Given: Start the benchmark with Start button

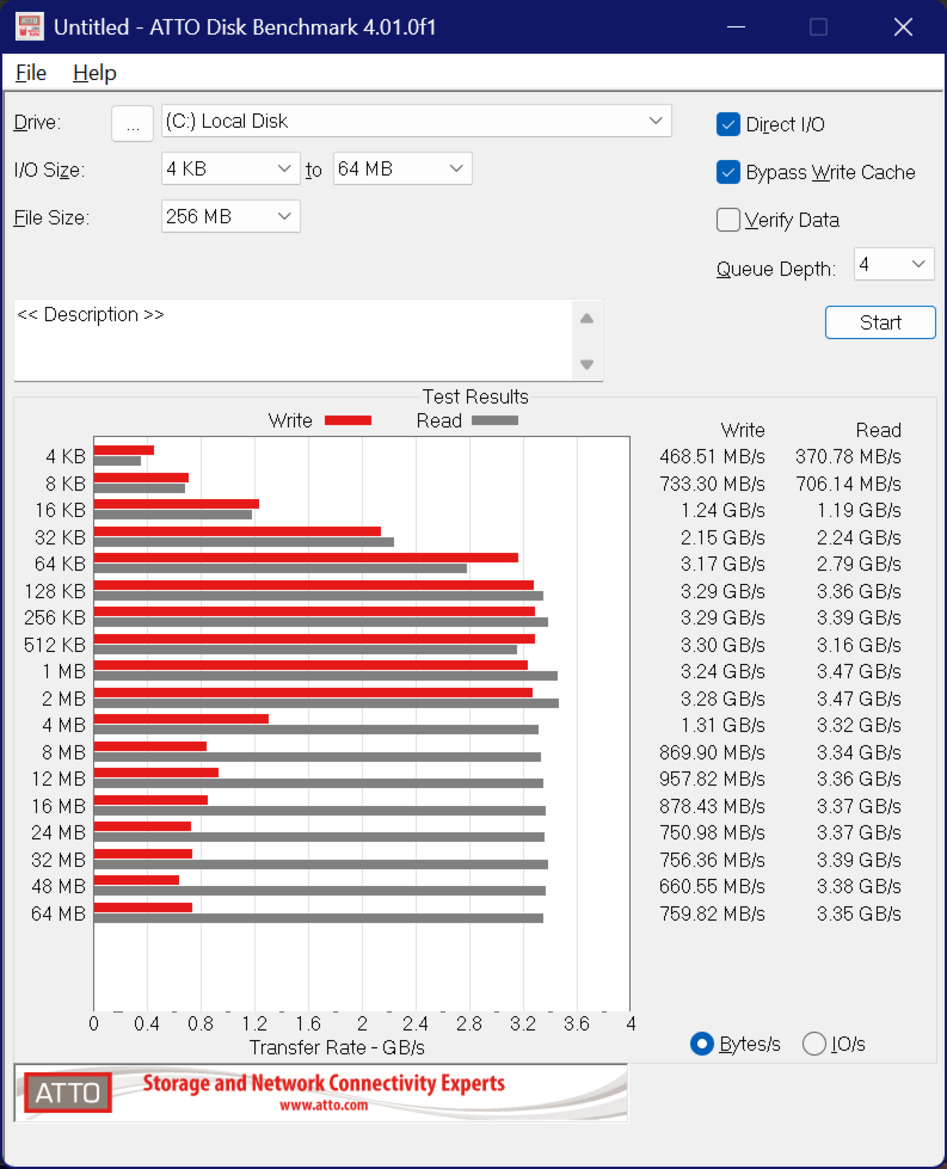Looking at the screenshot, I should coord(880,322).
